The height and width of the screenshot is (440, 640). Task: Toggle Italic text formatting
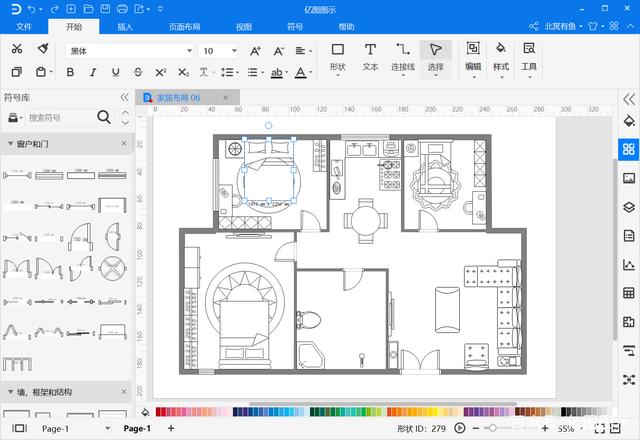click(93, 72)
